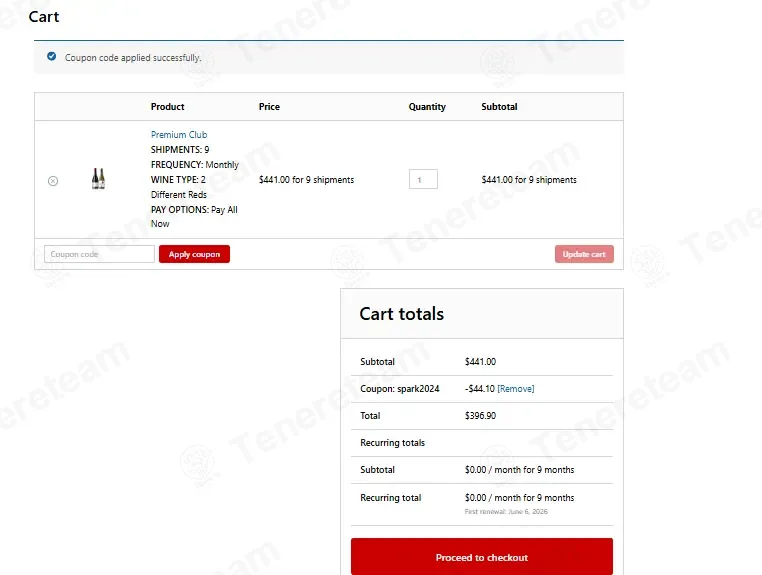This screenshot has height=575, width=762.
Task: Click the Update cart button
Action: click(584, 254)
